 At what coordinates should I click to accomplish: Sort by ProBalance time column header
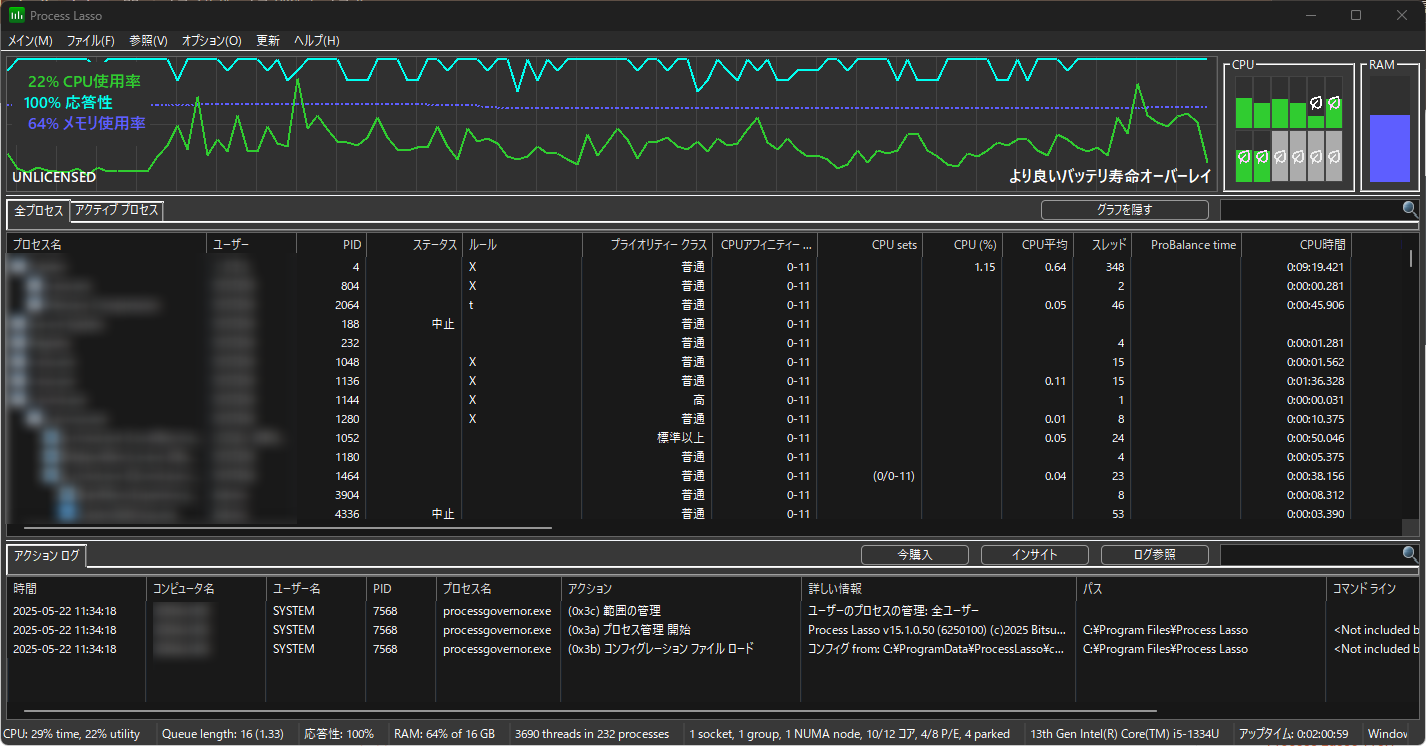1187,244
